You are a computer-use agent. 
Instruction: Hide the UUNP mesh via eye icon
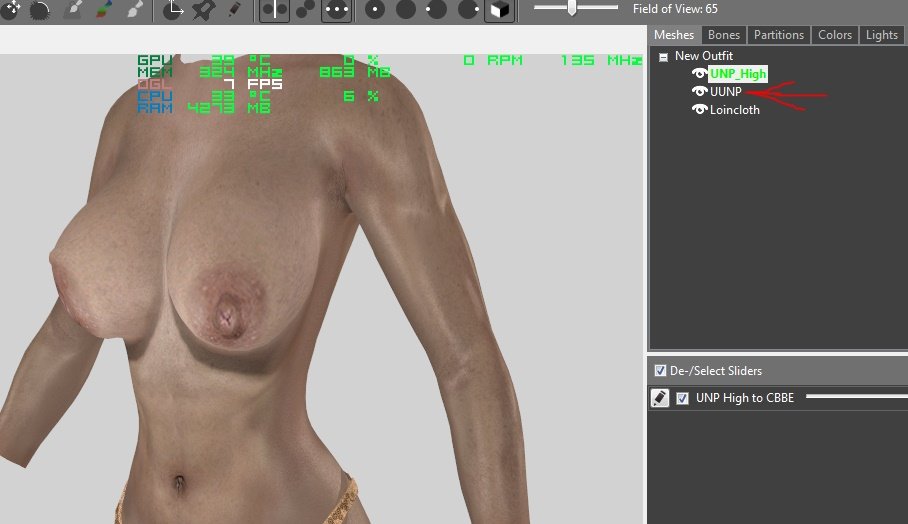pyautogui.click(x=700, y=91)
